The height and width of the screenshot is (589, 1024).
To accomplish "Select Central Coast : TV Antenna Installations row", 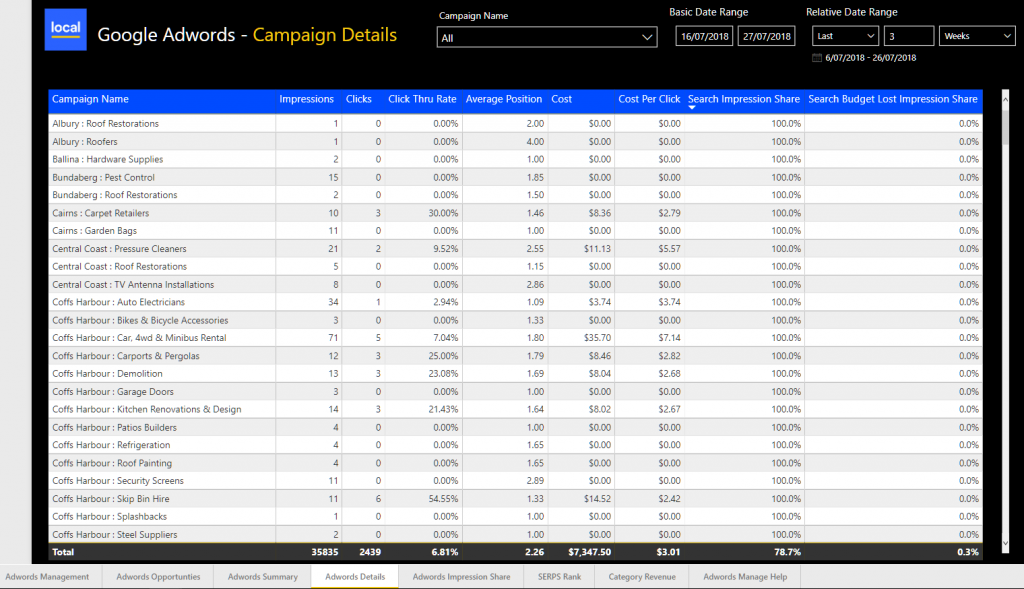I will point(515,285).
